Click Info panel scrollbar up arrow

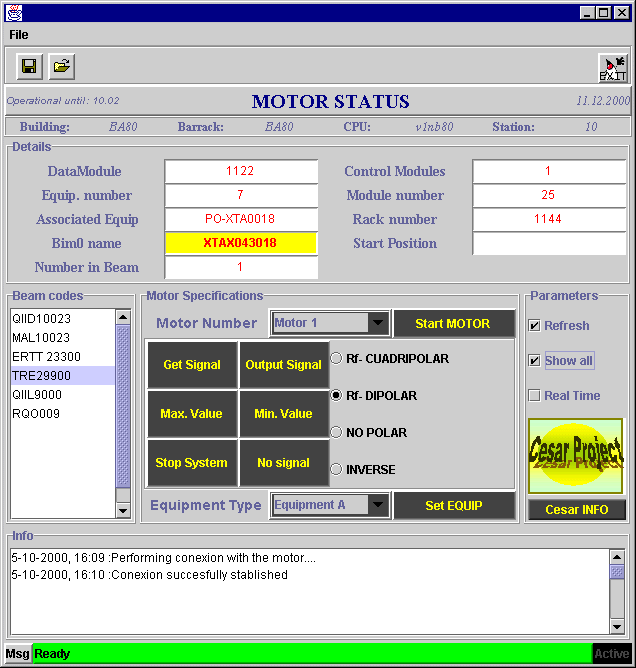click(617, 557)
